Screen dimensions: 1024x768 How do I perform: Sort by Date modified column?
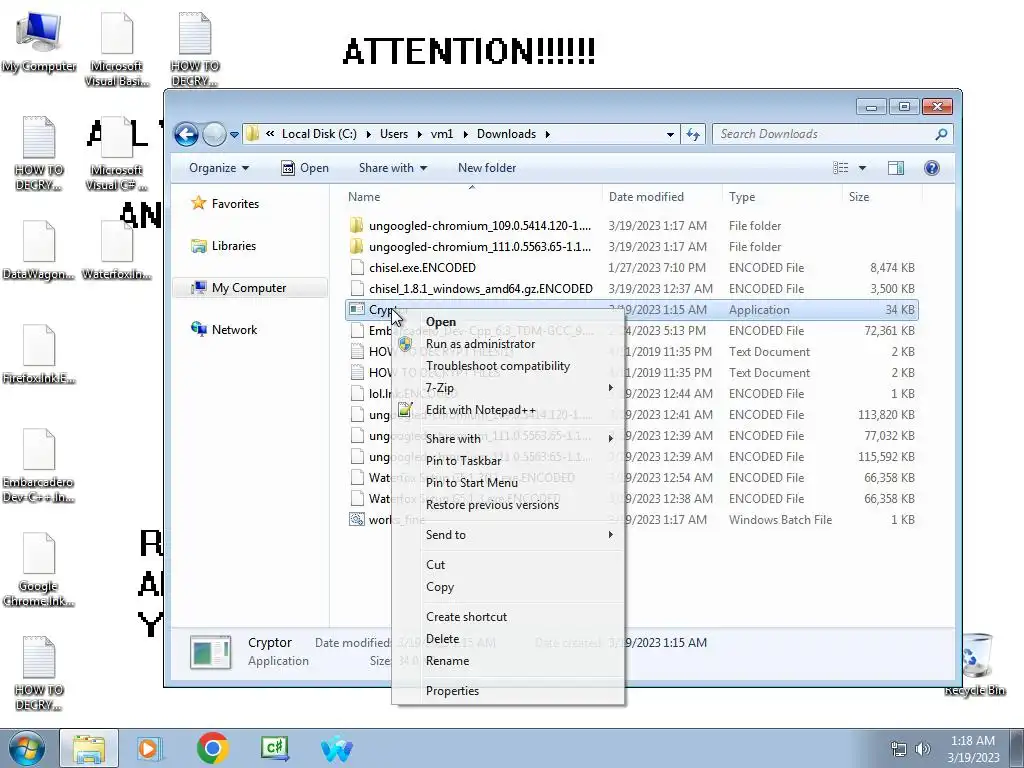click(662, 197)
